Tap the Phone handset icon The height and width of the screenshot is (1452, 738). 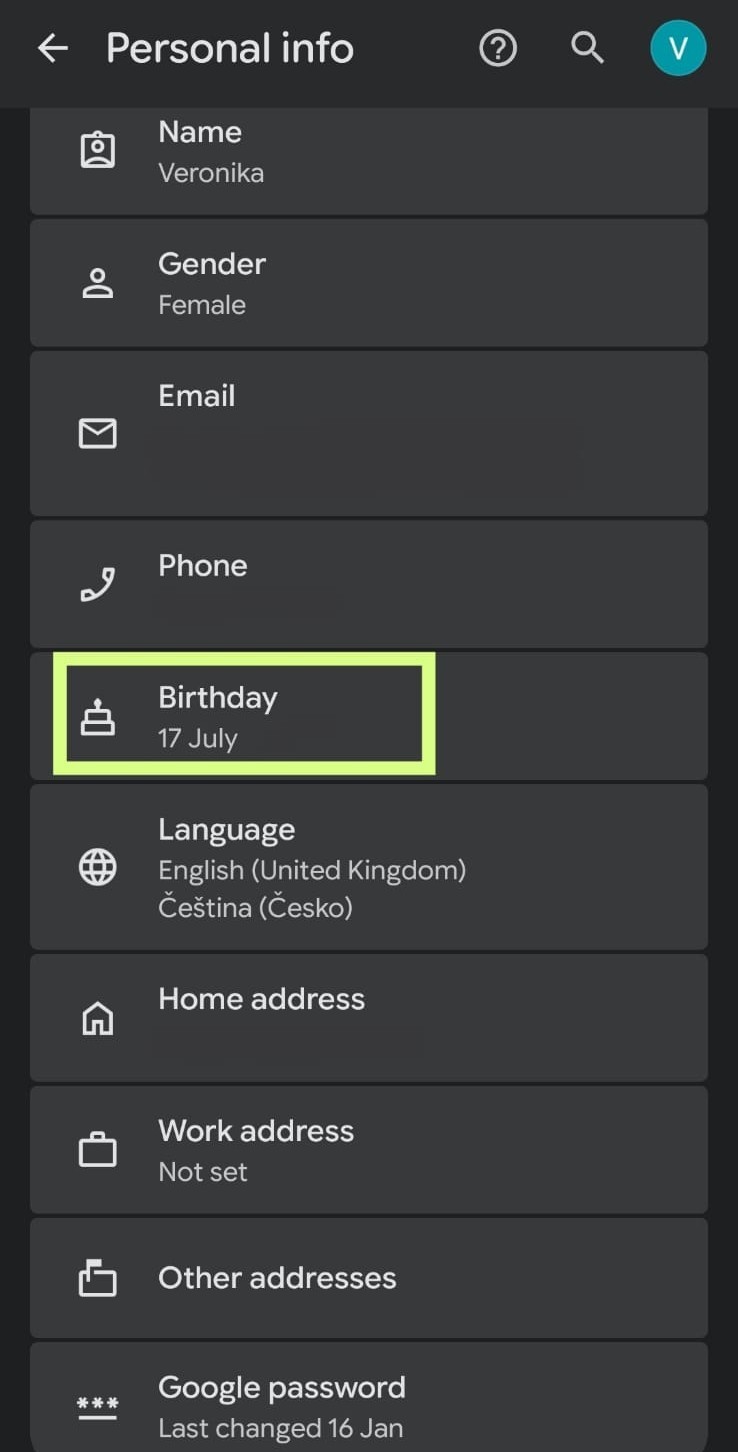click(97, 584)
